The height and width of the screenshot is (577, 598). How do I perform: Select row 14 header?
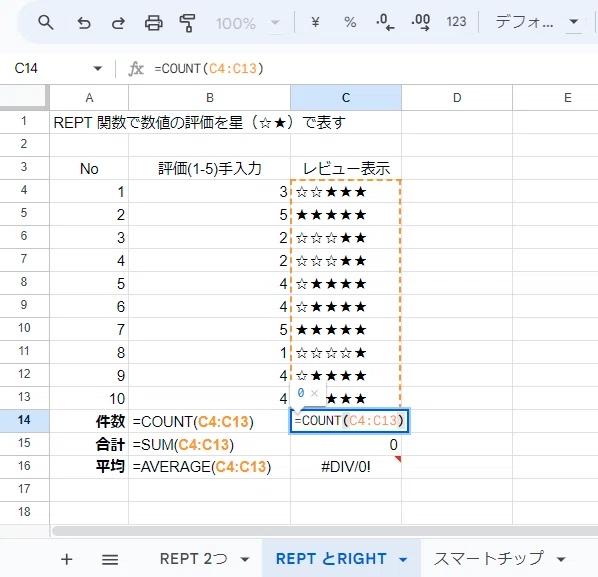tap(24, 420)
